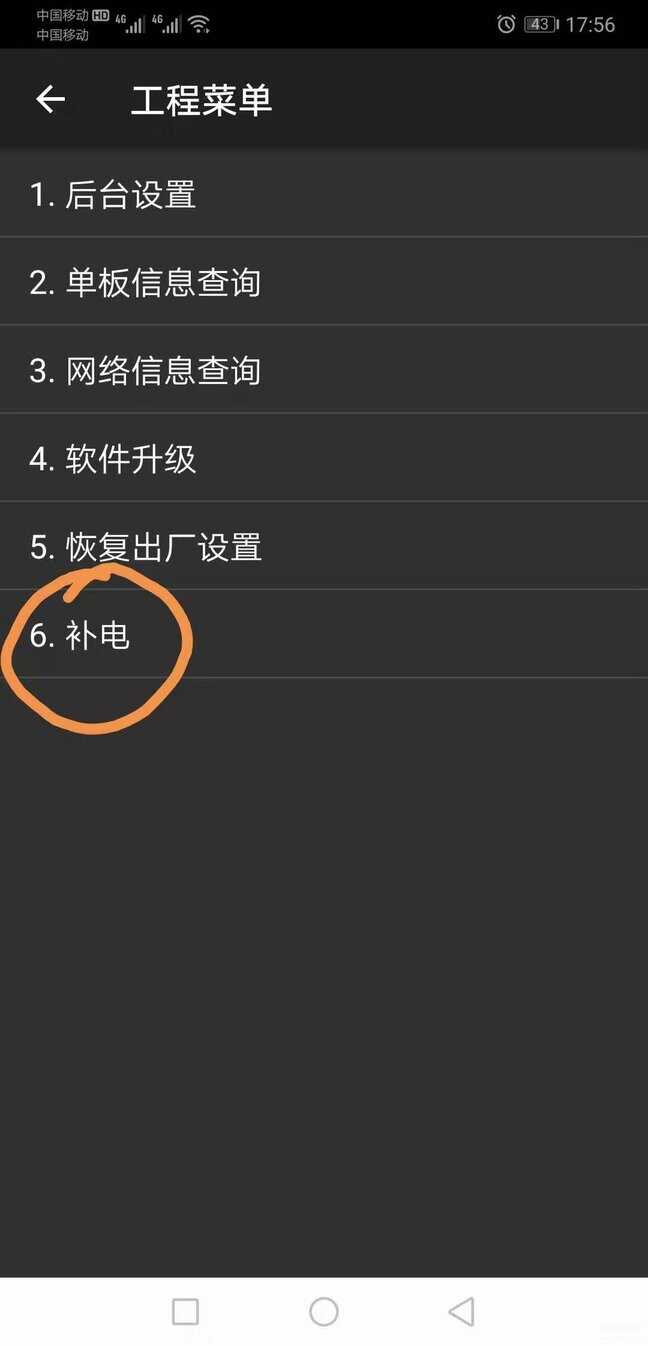Viewport: 648px width, 1346px height.
Task: Tap the 工程菜单 page title
Action: (201, 100)
